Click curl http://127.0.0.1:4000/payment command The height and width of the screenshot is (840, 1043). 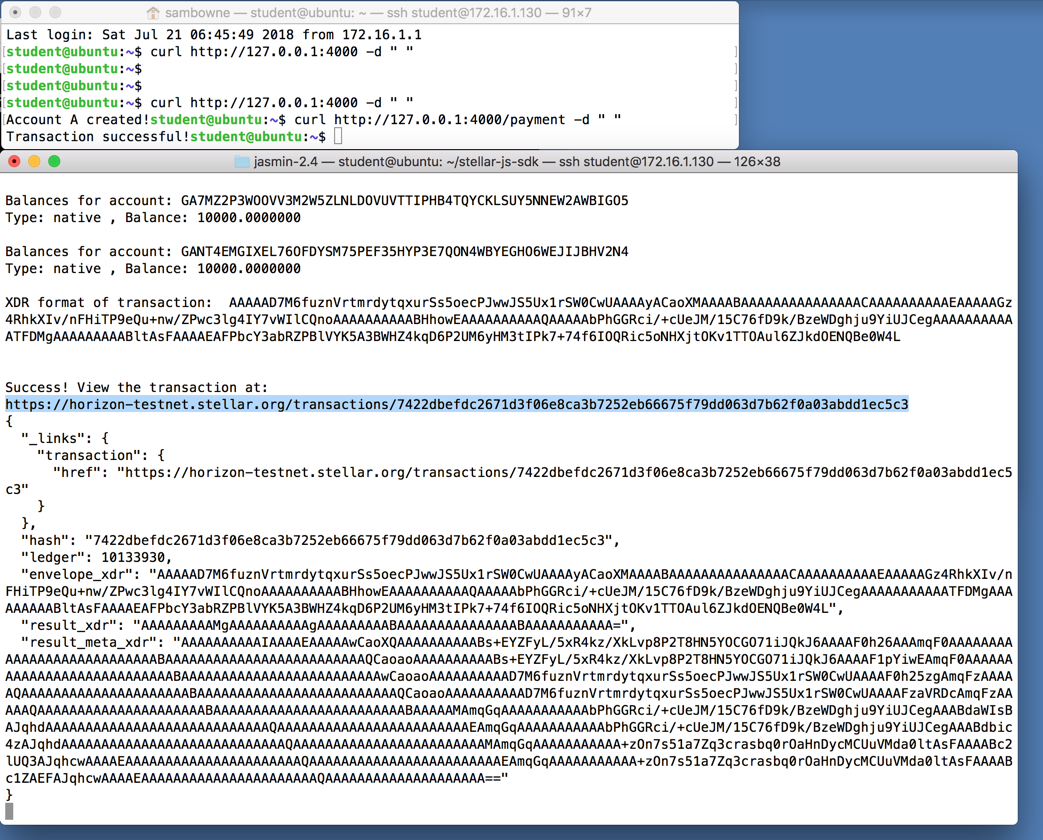click(458, 120)
